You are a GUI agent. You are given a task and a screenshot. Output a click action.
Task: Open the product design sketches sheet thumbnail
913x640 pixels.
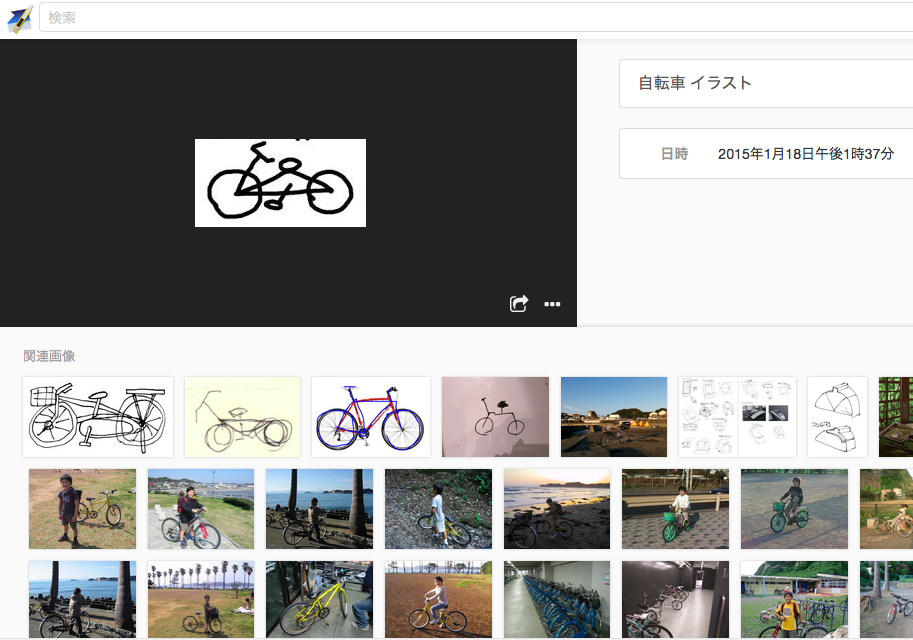tap(737, 417)
